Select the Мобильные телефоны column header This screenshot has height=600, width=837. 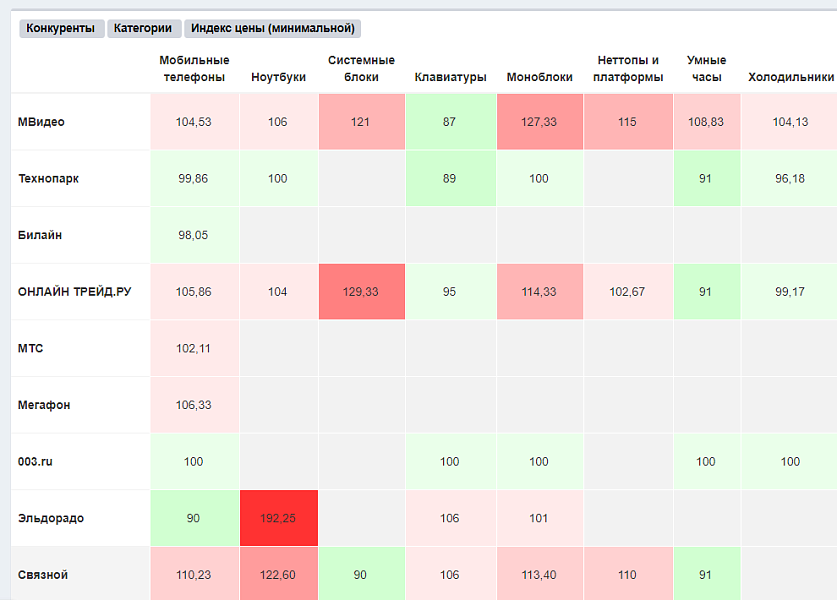(194, 69)
